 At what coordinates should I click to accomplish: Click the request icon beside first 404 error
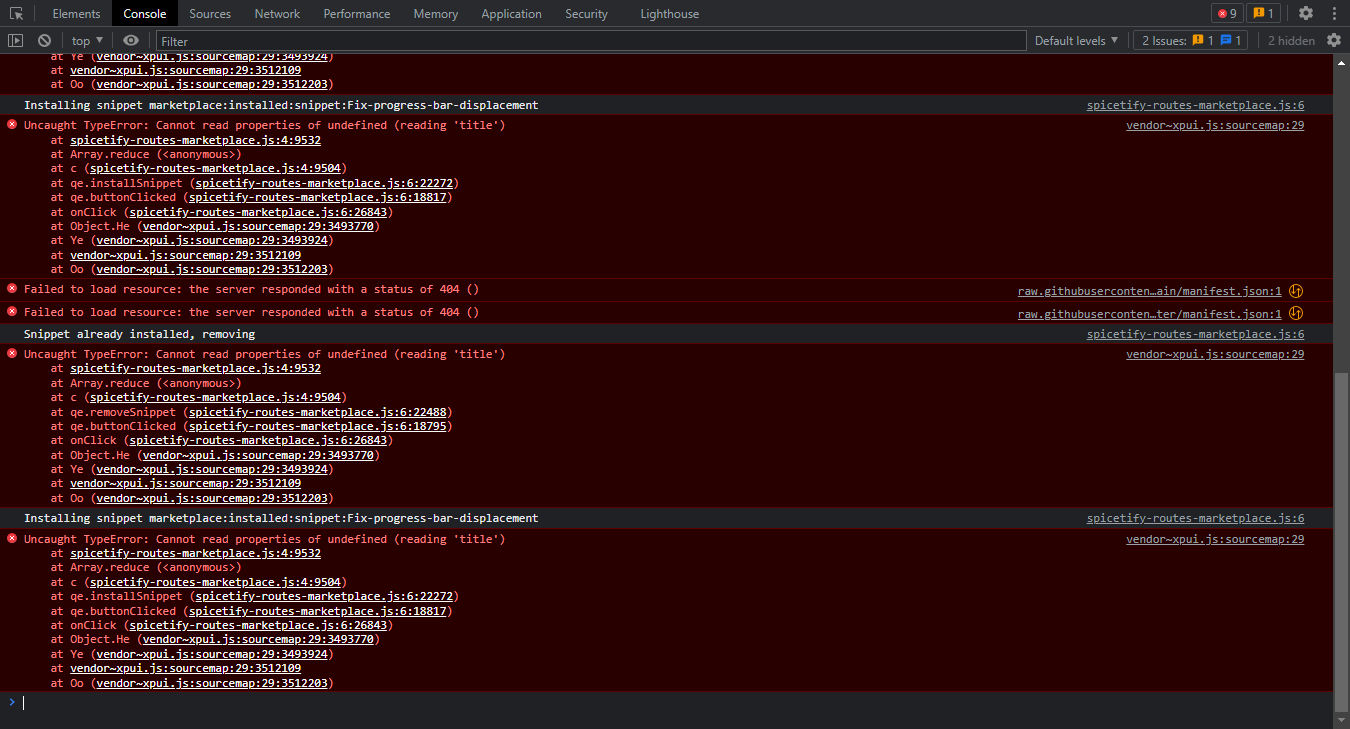(1296, 290)
